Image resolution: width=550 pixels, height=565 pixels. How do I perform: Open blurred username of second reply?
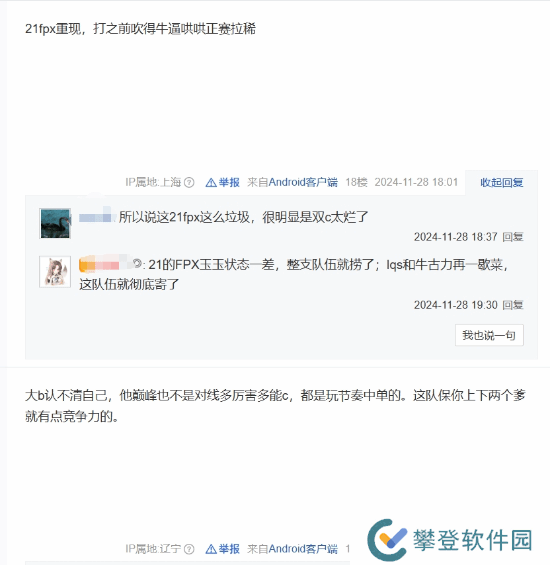pyautogui.click(x=105, y=264)
